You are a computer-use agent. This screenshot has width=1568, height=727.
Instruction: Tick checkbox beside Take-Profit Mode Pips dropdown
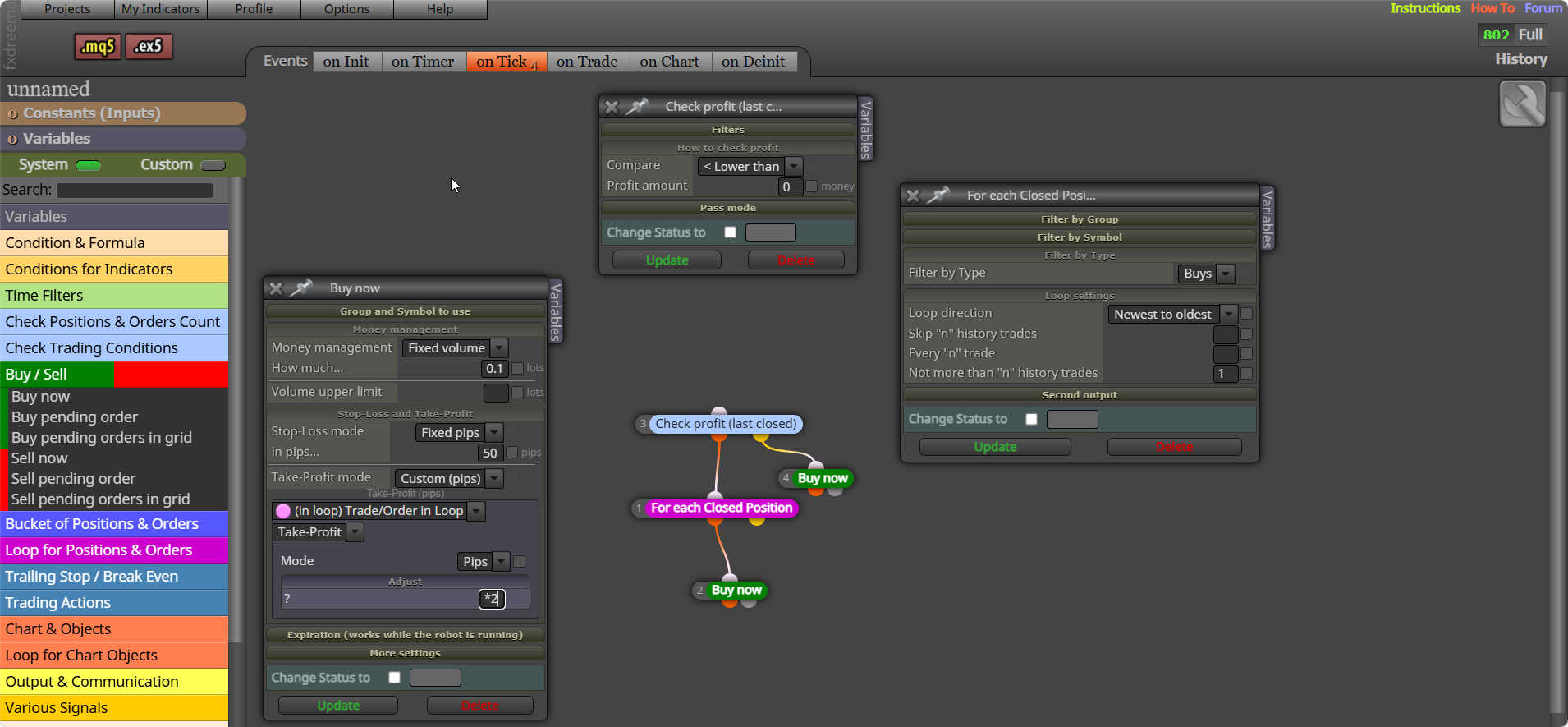(x=519, y=561)
